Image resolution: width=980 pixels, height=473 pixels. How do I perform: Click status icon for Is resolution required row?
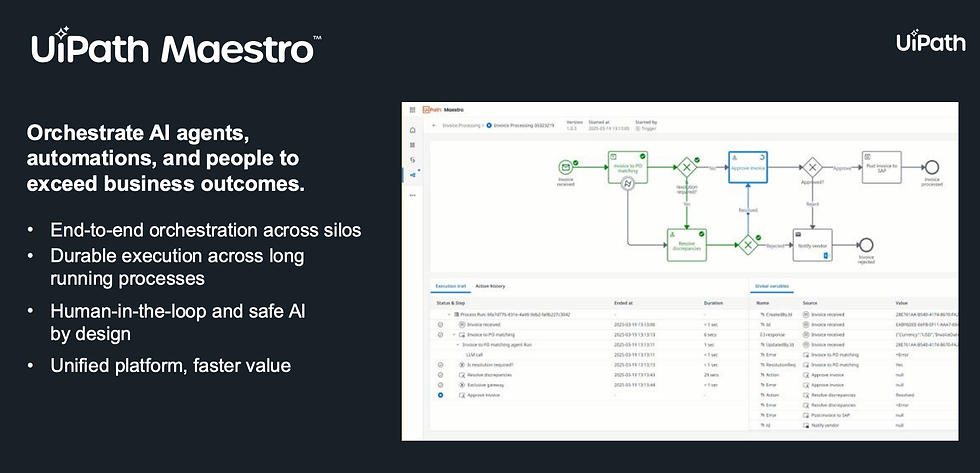point(441,365)
